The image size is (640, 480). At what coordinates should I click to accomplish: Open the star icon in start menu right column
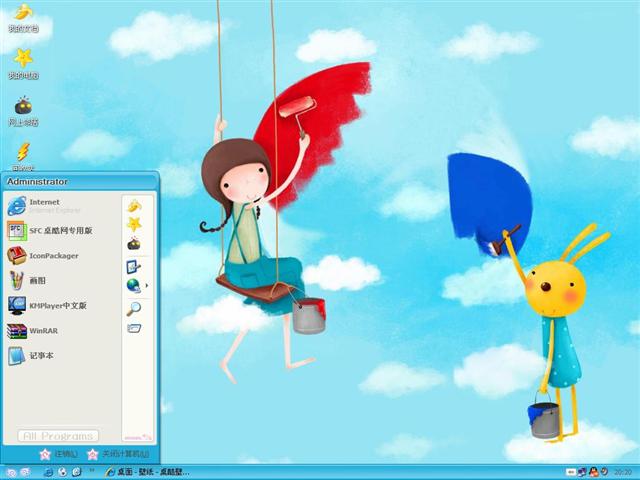click(x=134, y=224)
